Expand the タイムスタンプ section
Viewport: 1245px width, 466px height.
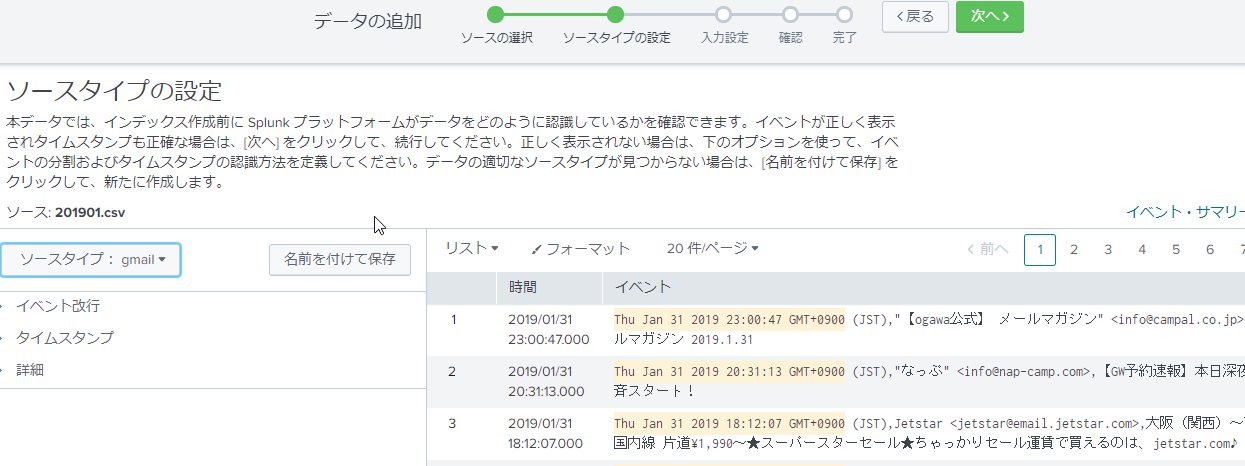coord(65,338)
